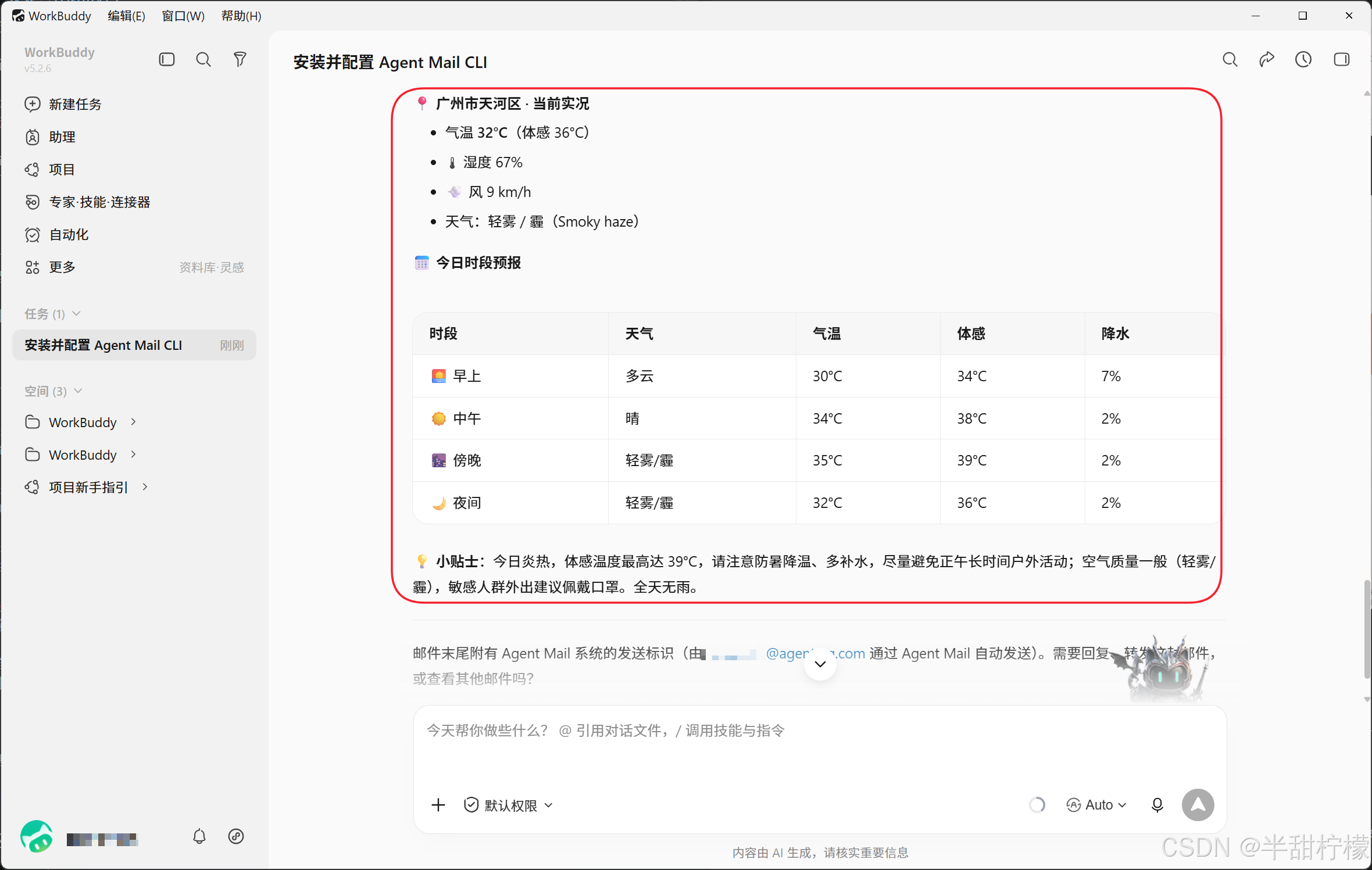Click the robot mascot figure
The image size is (1372, 870).
(x=1162, y=668)
